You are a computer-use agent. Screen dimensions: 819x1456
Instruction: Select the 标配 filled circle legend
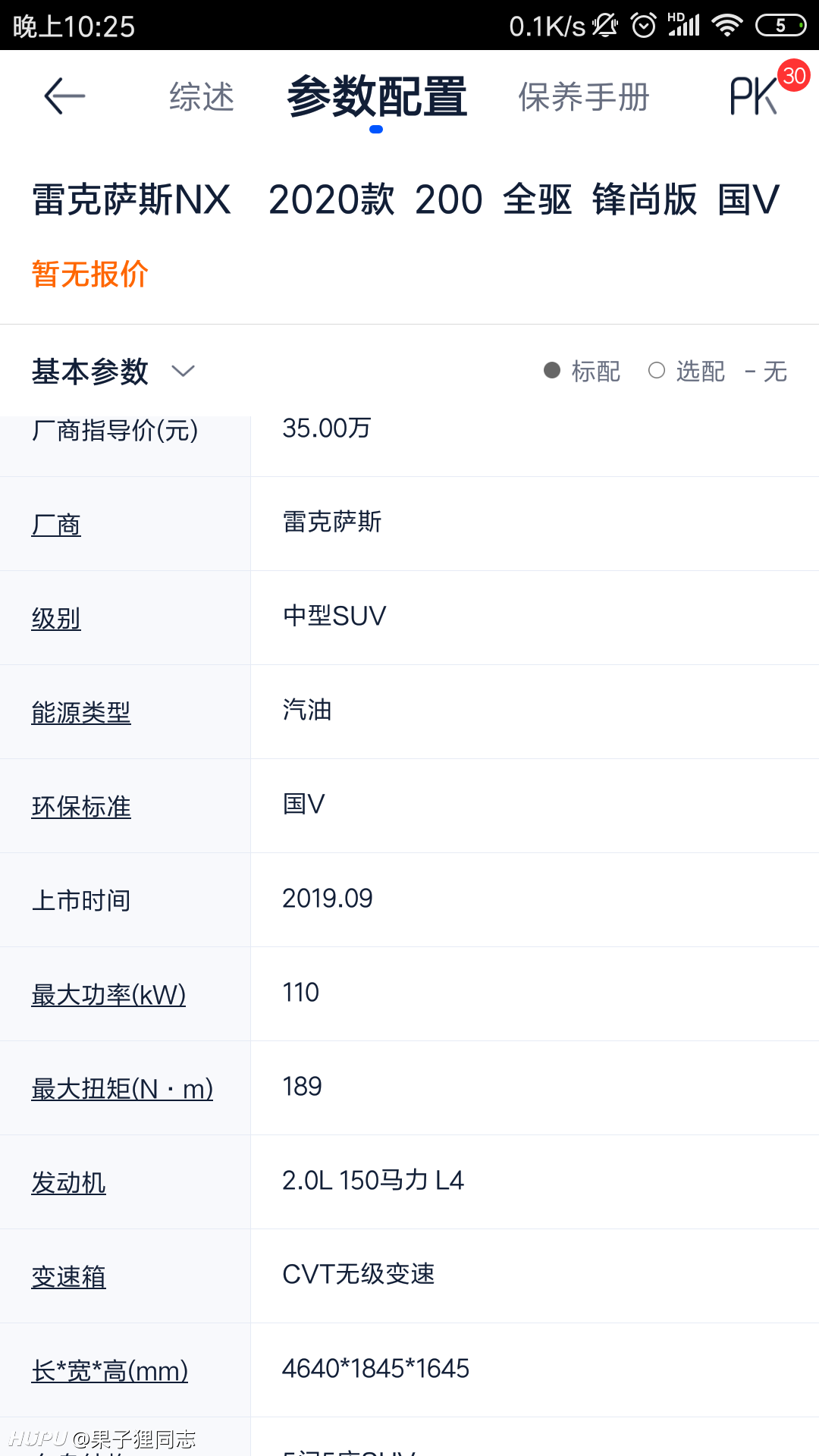(582, 371)
